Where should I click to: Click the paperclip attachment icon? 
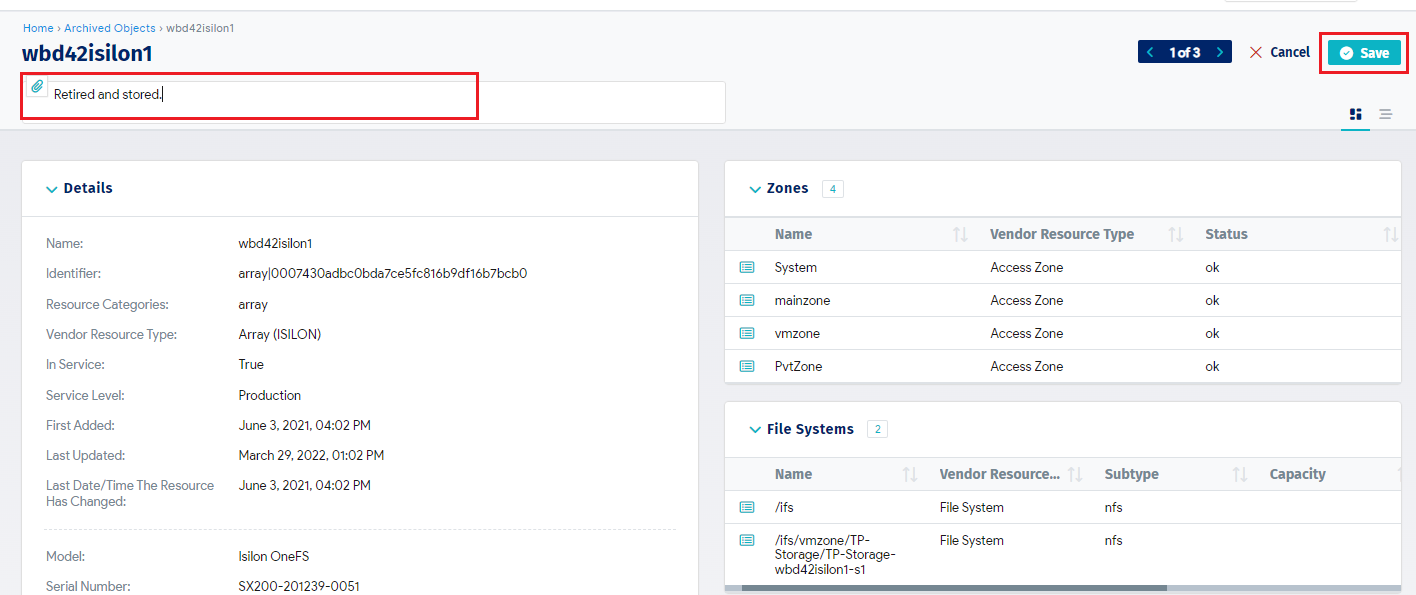click(37, 87)
